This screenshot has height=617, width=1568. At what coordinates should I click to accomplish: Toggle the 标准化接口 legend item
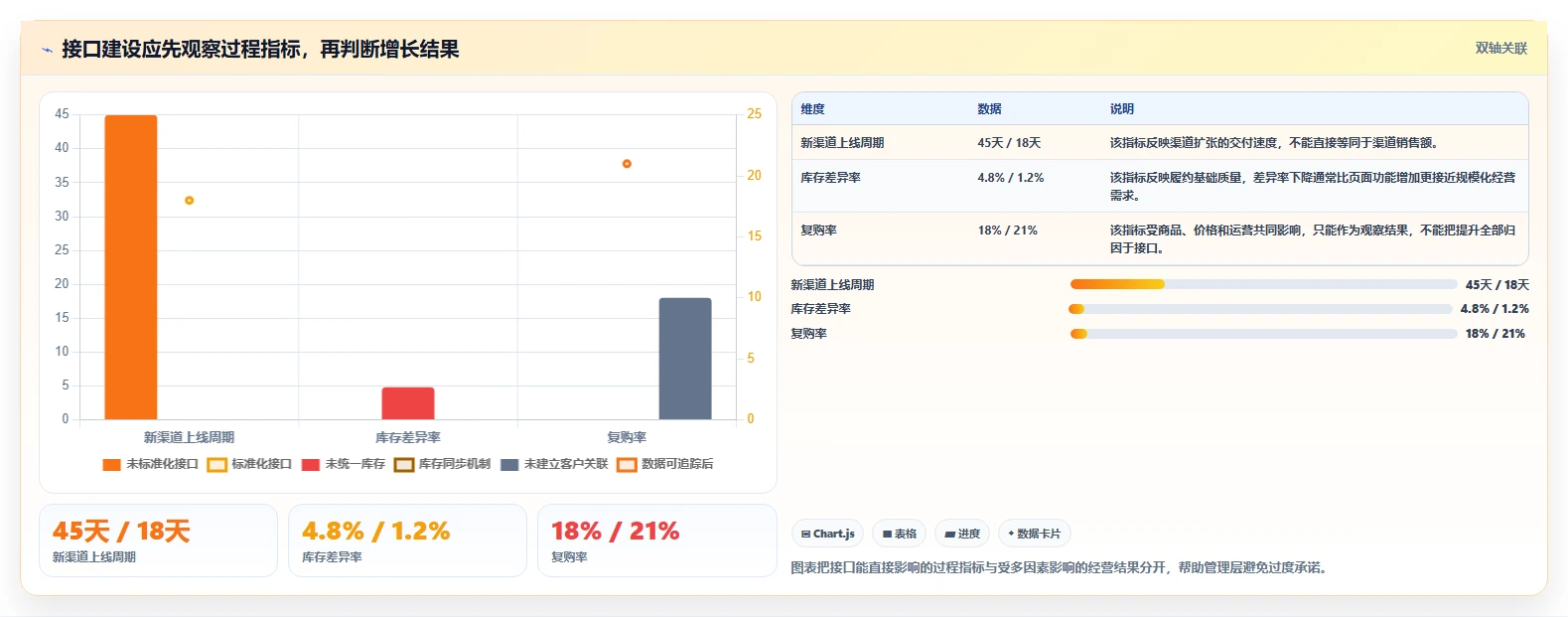pyautogui.click(x=249, y=464)
